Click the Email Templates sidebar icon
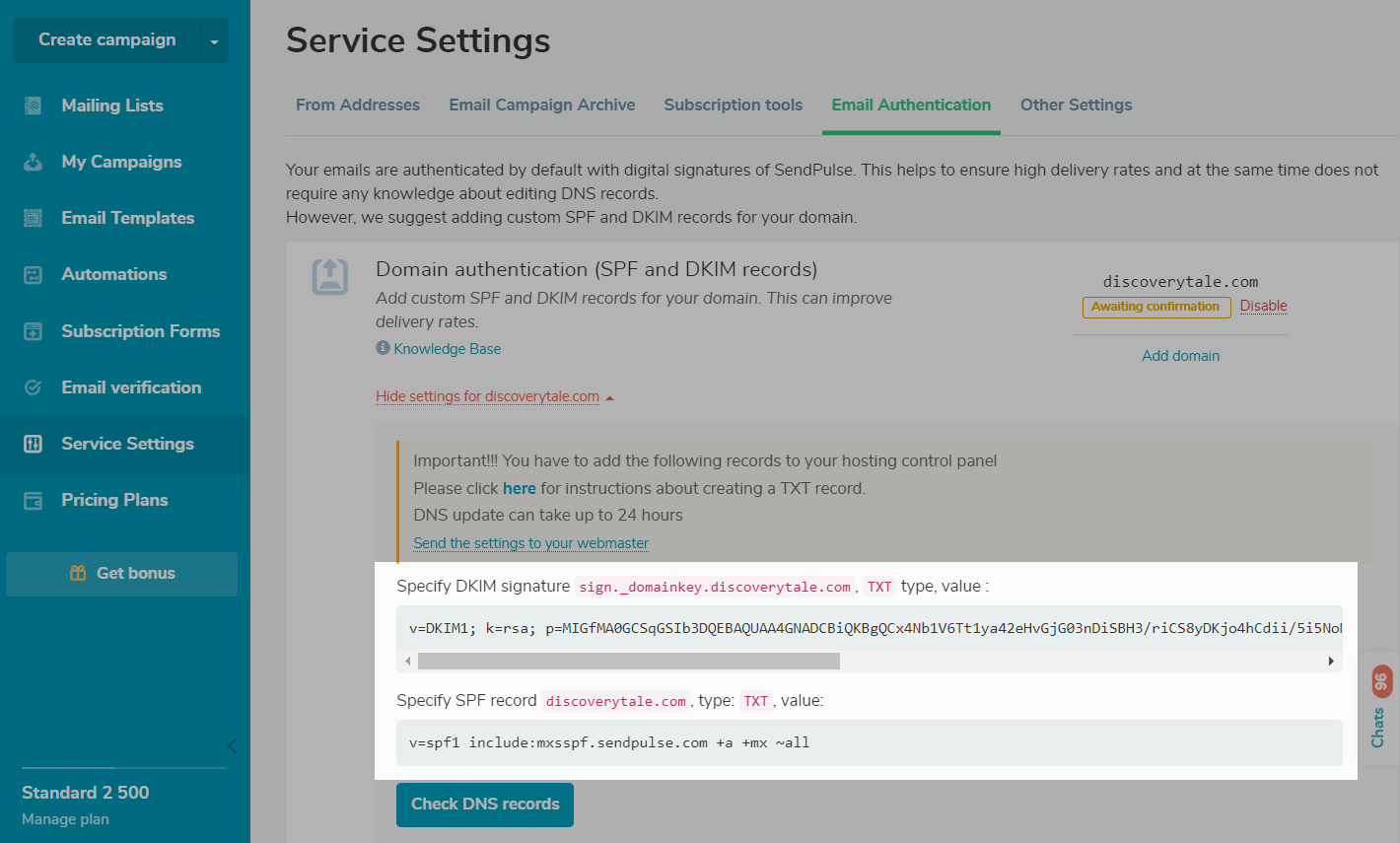The image size is (1400, 843). pyautogui.click(x=33, y=218)
